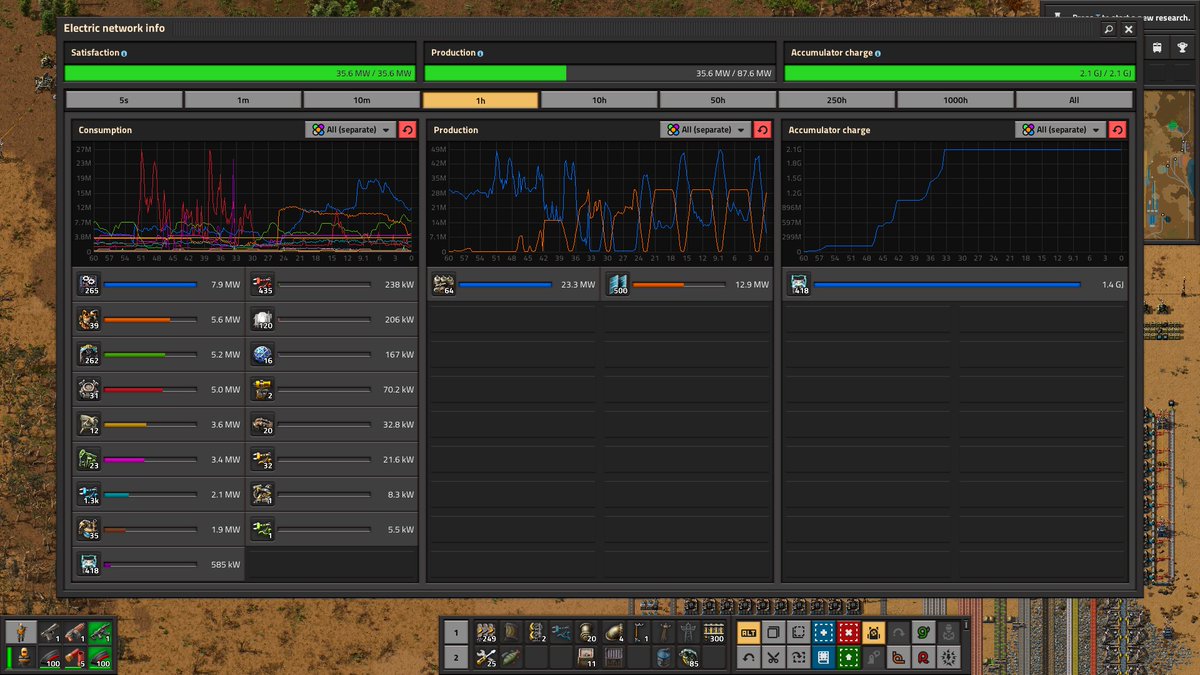This screenshot has width=1200, height=675.
Task: Click the consumer icon with count 435
Action: point(262,285)
